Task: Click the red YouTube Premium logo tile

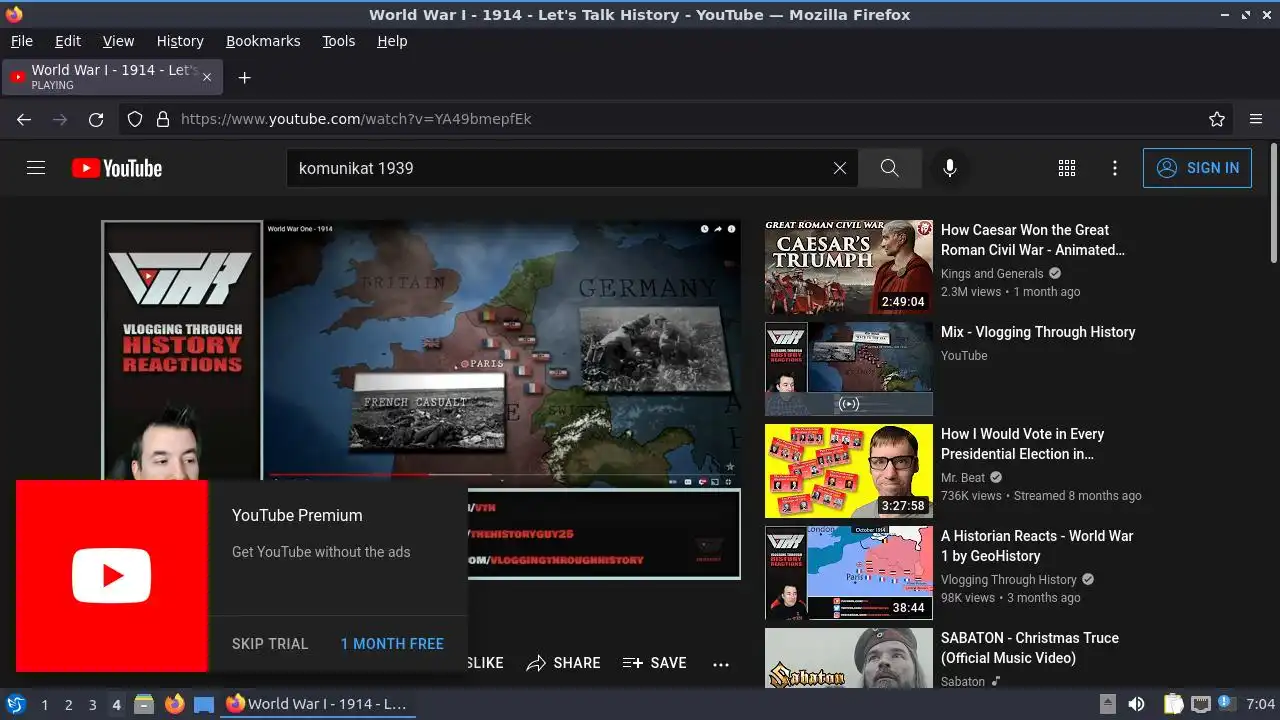Action: pyautogui.click(x=112, y=576)
